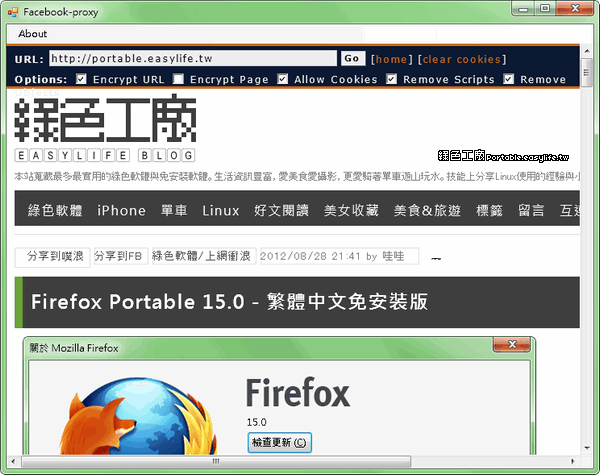
Task: Click the horizontal scrollbar thumb
Action: [x=216, y=461]
